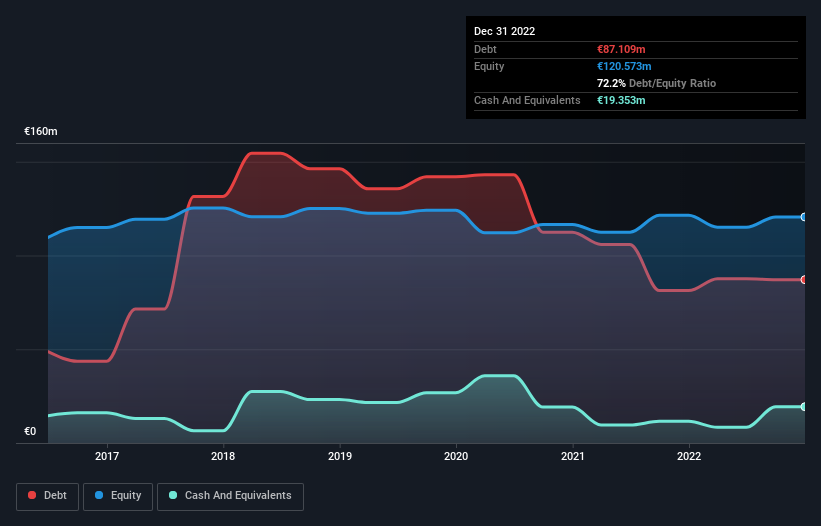Image resolution: width=821 pixels, height=526 pixels.
Task: Click the red Debt legend dot
Action: tap(32, 495)
